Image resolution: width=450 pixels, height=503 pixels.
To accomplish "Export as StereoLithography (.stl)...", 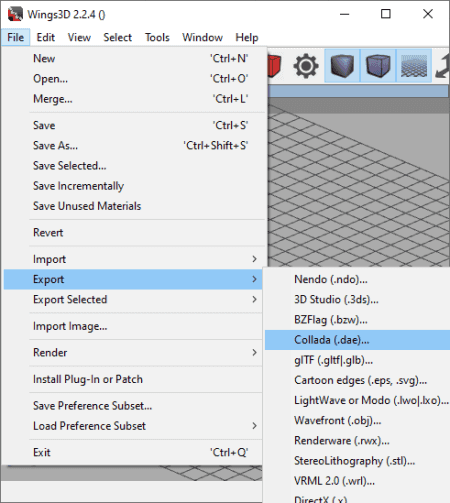I will (x=357, y=461).
